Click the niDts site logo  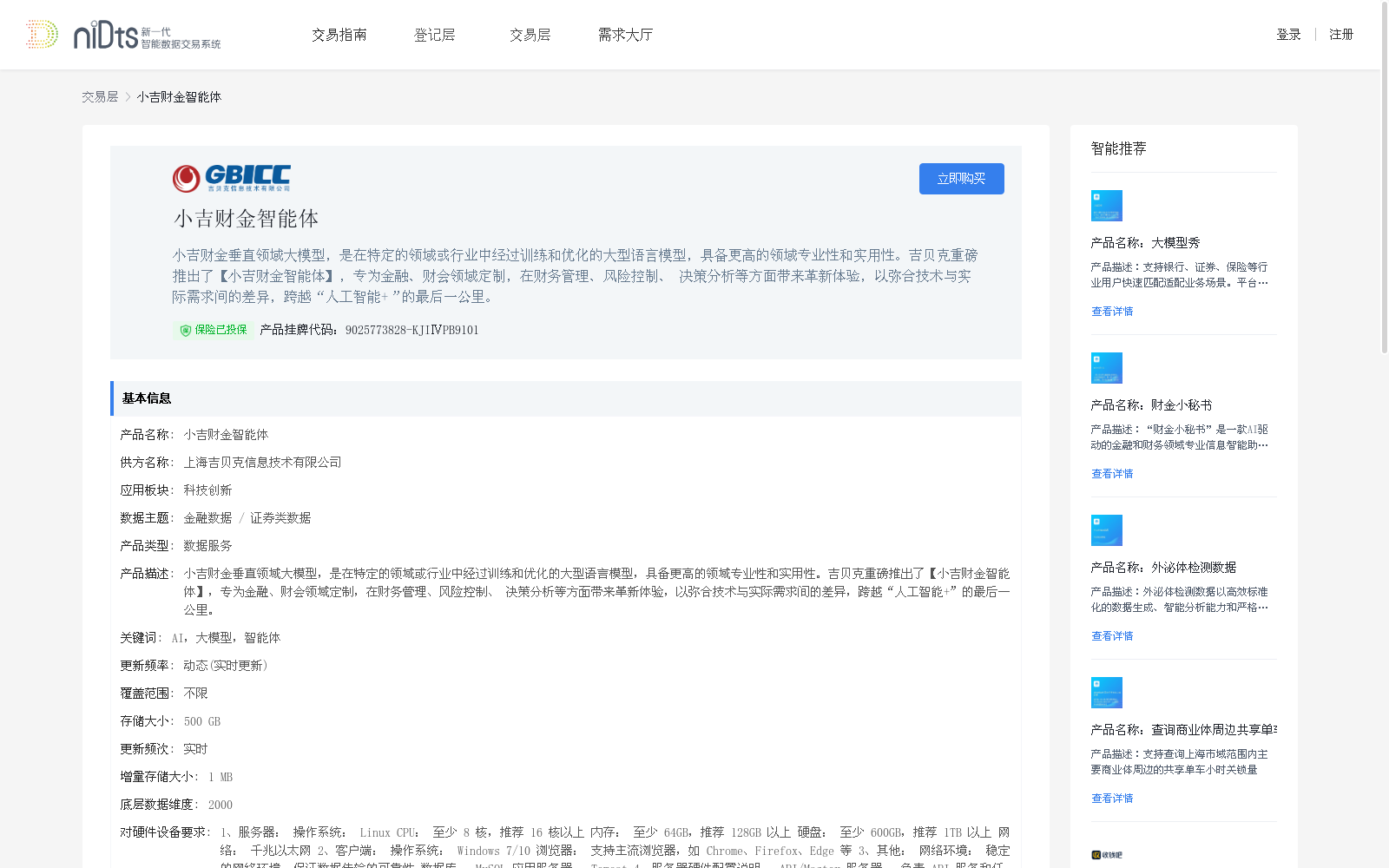(122, 35)
